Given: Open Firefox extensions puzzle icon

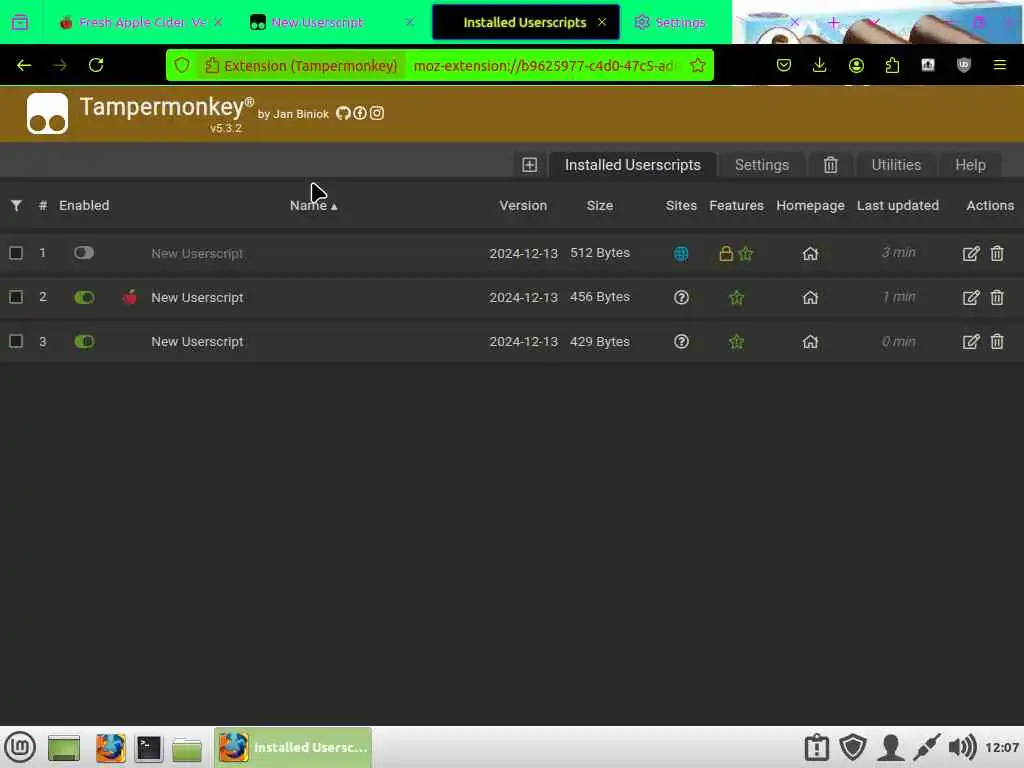Looking at the screenshot, I should click(892, 65).
